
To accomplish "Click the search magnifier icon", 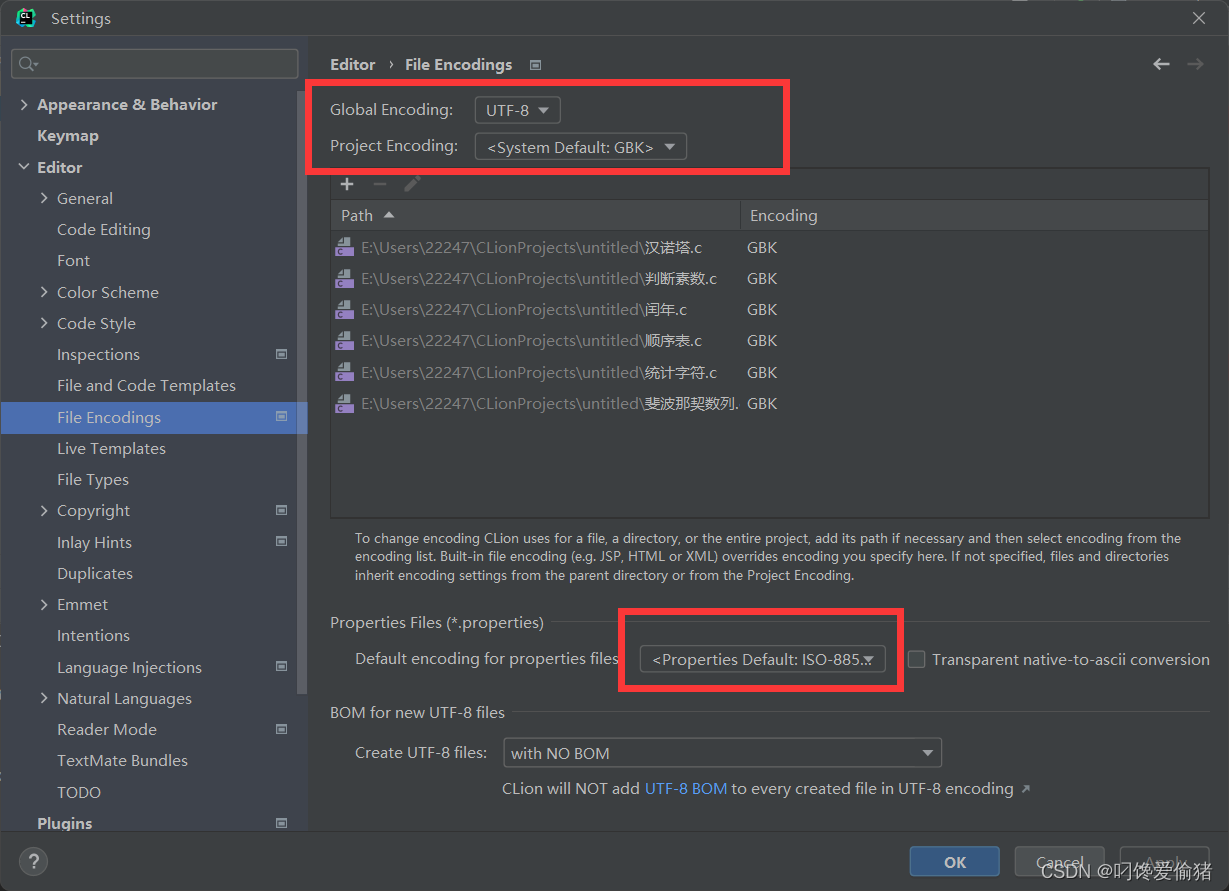I will [x=28, y=64].
